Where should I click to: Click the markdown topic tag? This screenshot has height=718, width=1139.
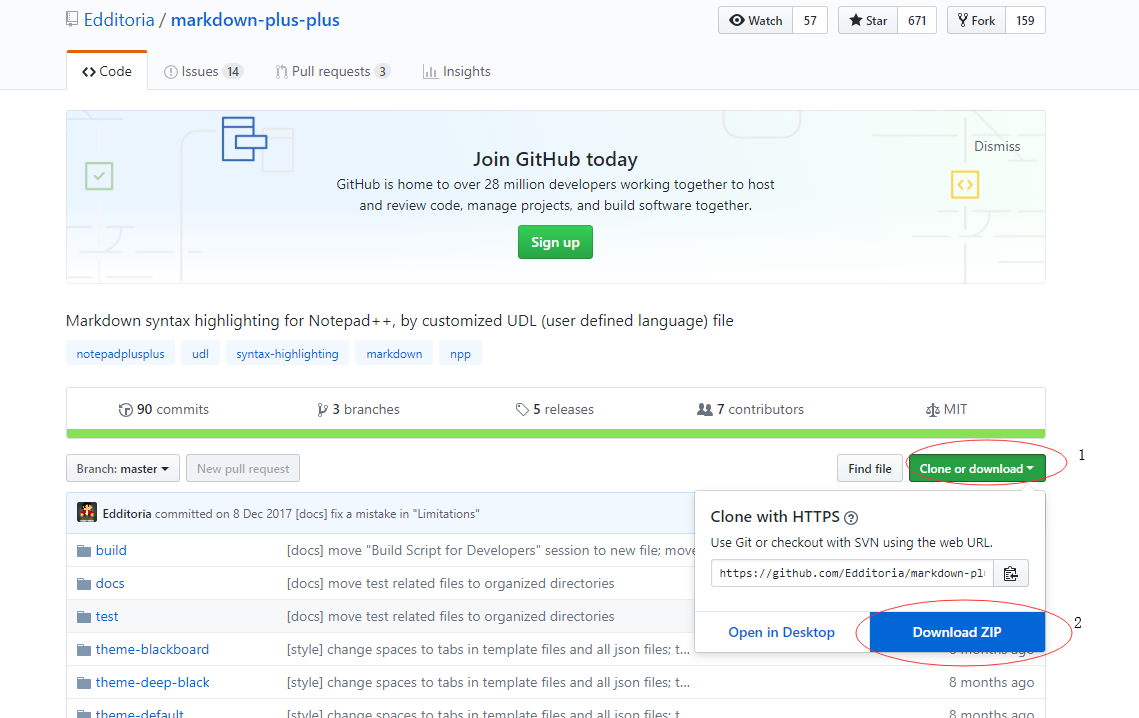pos(394,354)
